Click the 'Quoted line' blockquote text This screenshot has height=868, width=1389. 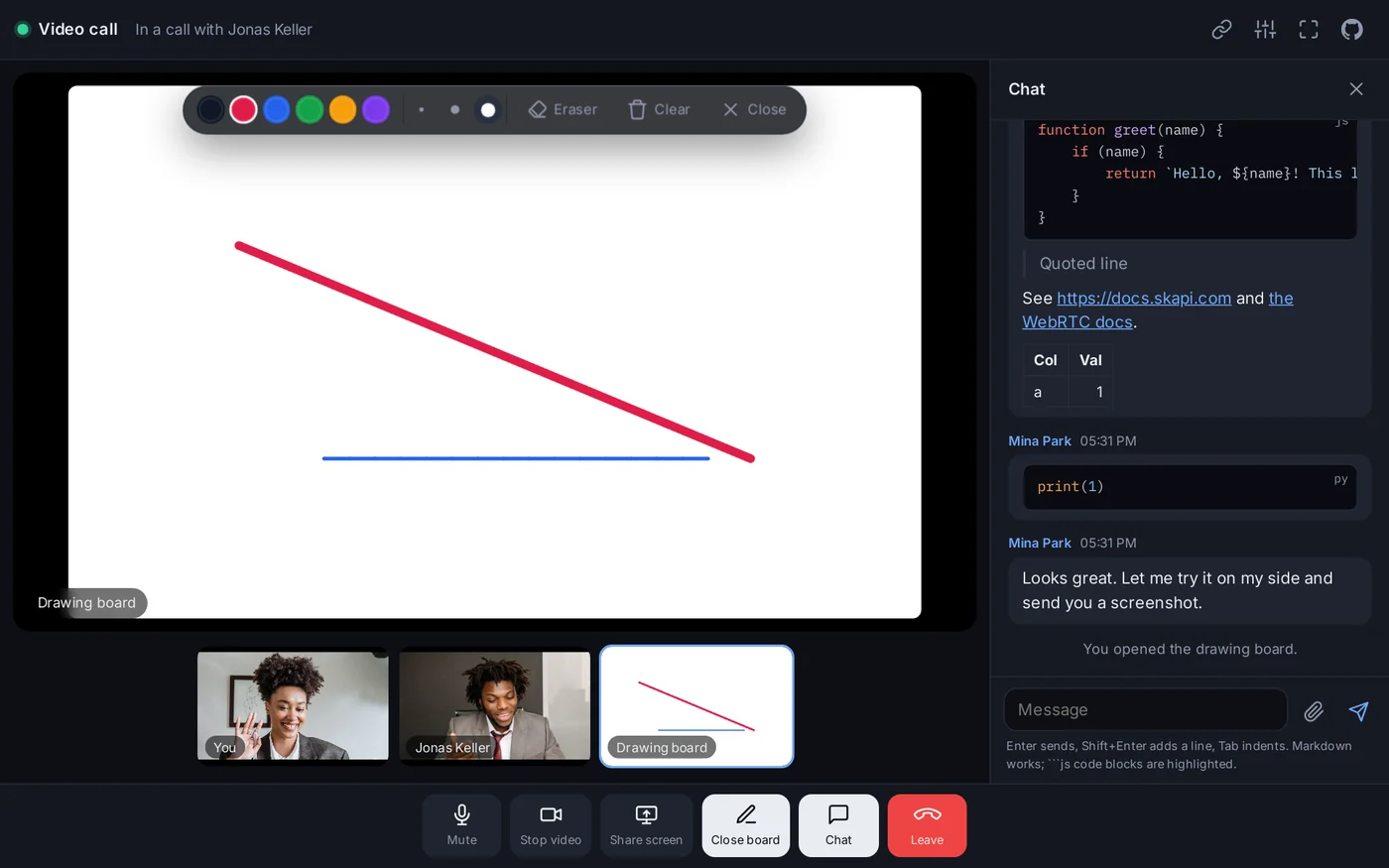coord(1083,264)
